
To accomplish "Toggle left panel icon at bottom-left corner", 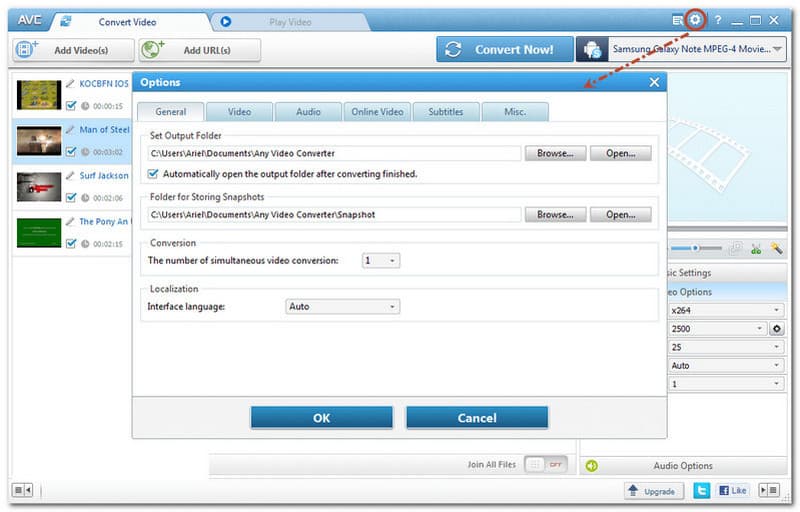I will click(x=22, y=490).
